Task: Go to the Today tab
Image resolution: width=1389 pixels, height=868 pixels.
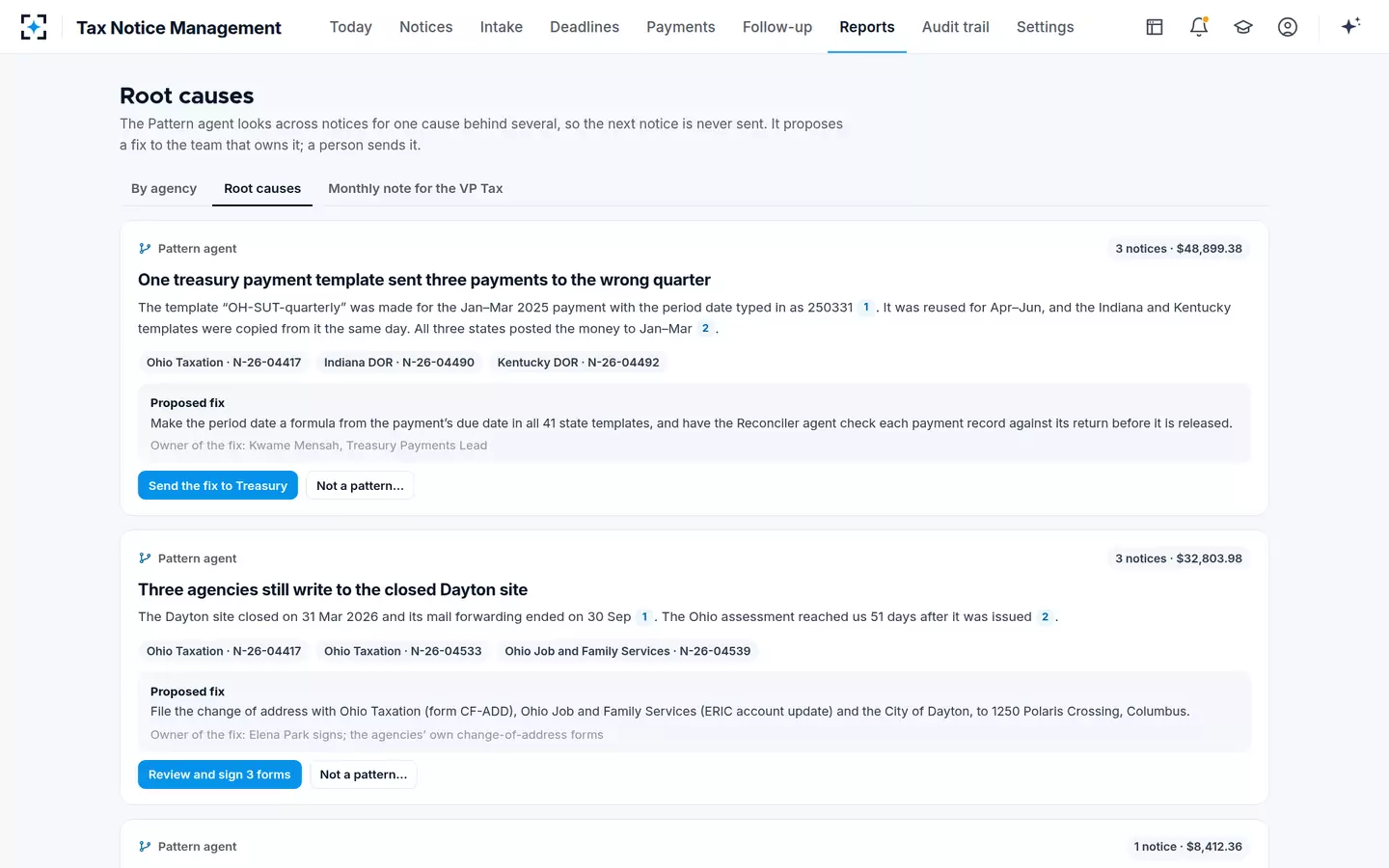Action: coord(351,27)
